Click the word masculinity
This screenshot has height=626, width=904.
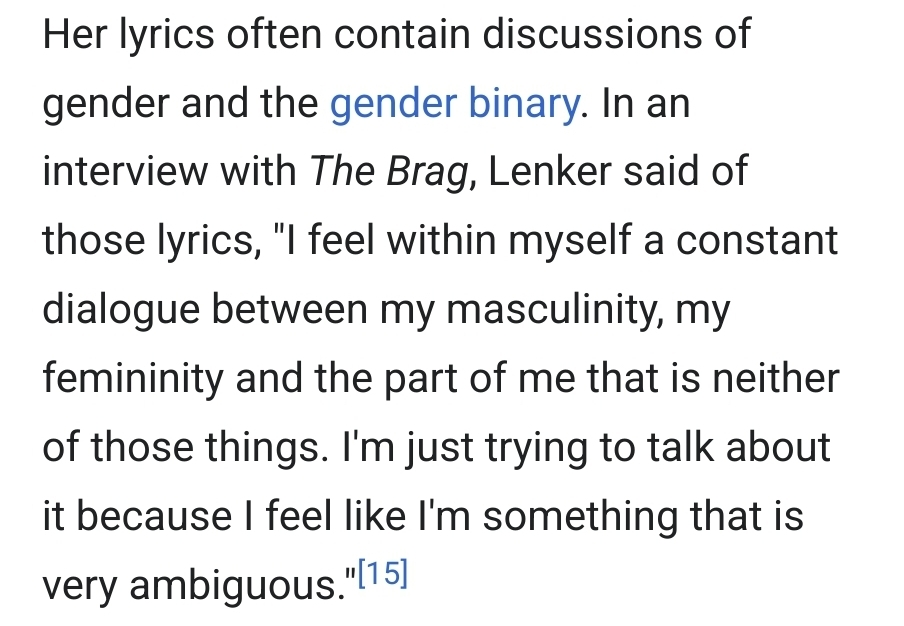[554, 310]
